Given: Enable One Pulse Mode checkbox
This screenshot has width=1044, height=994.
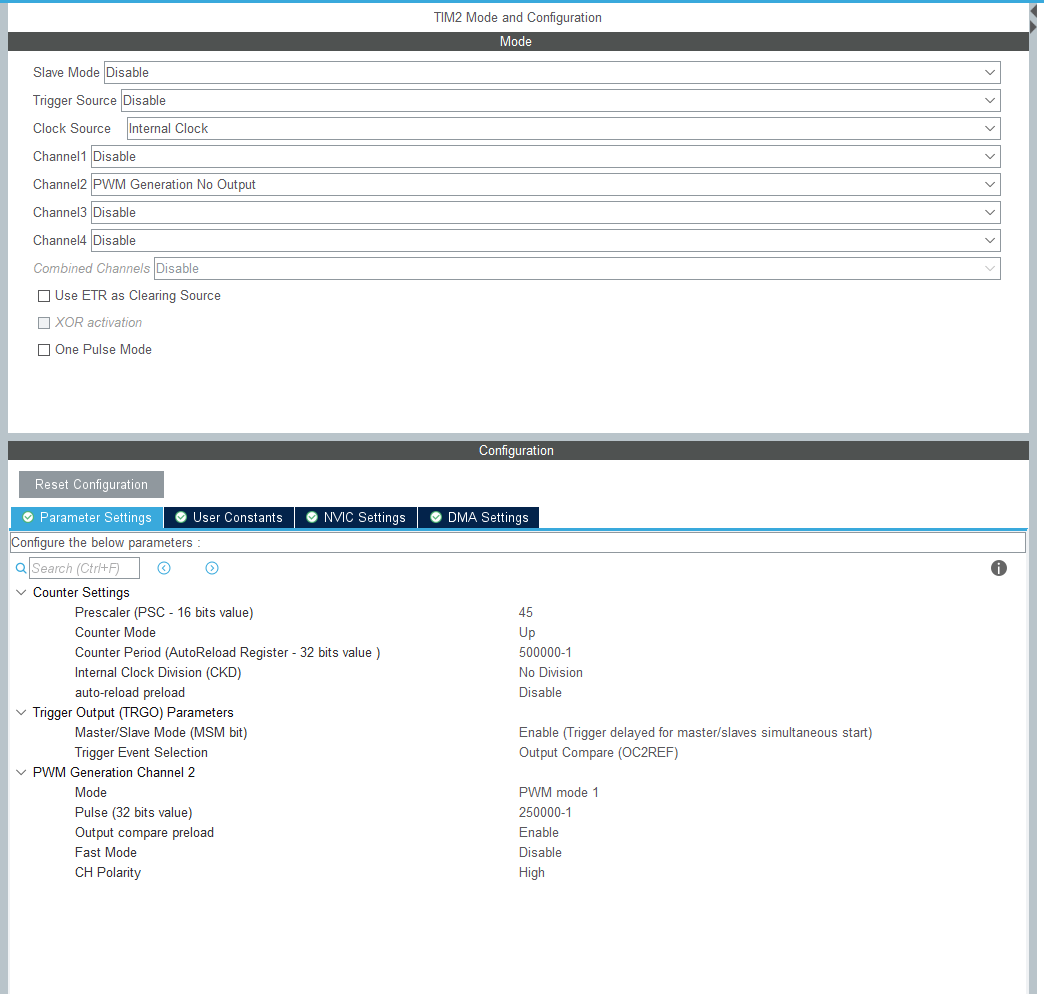Looking at the screenshot, I should (x=44, y=350).
